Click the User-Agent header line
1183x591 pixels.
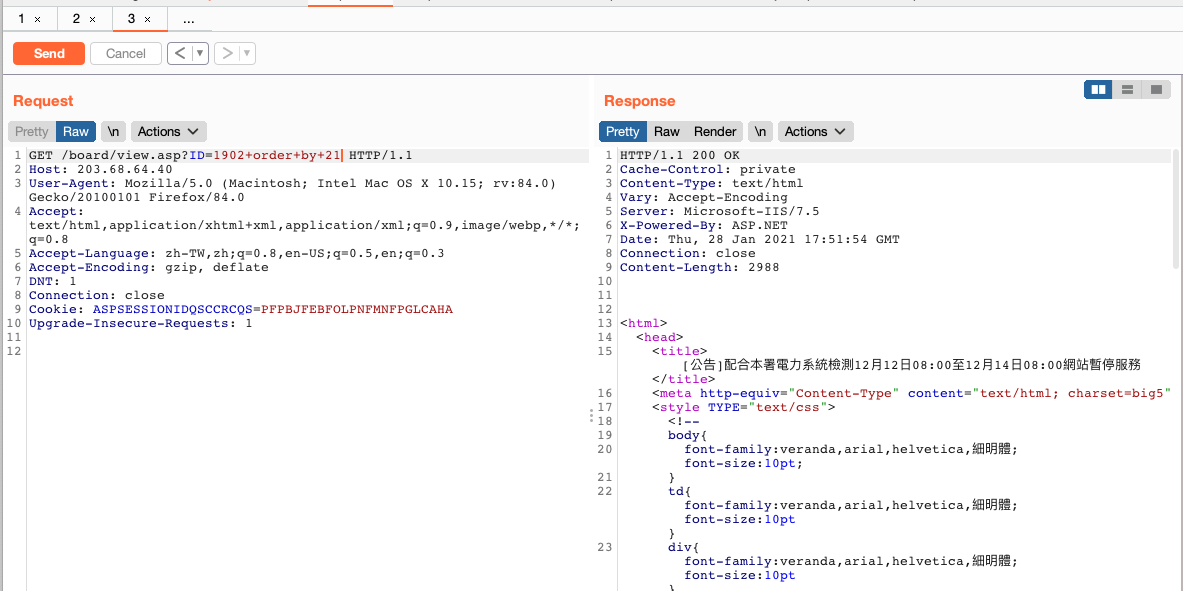(x=292, y=190)
